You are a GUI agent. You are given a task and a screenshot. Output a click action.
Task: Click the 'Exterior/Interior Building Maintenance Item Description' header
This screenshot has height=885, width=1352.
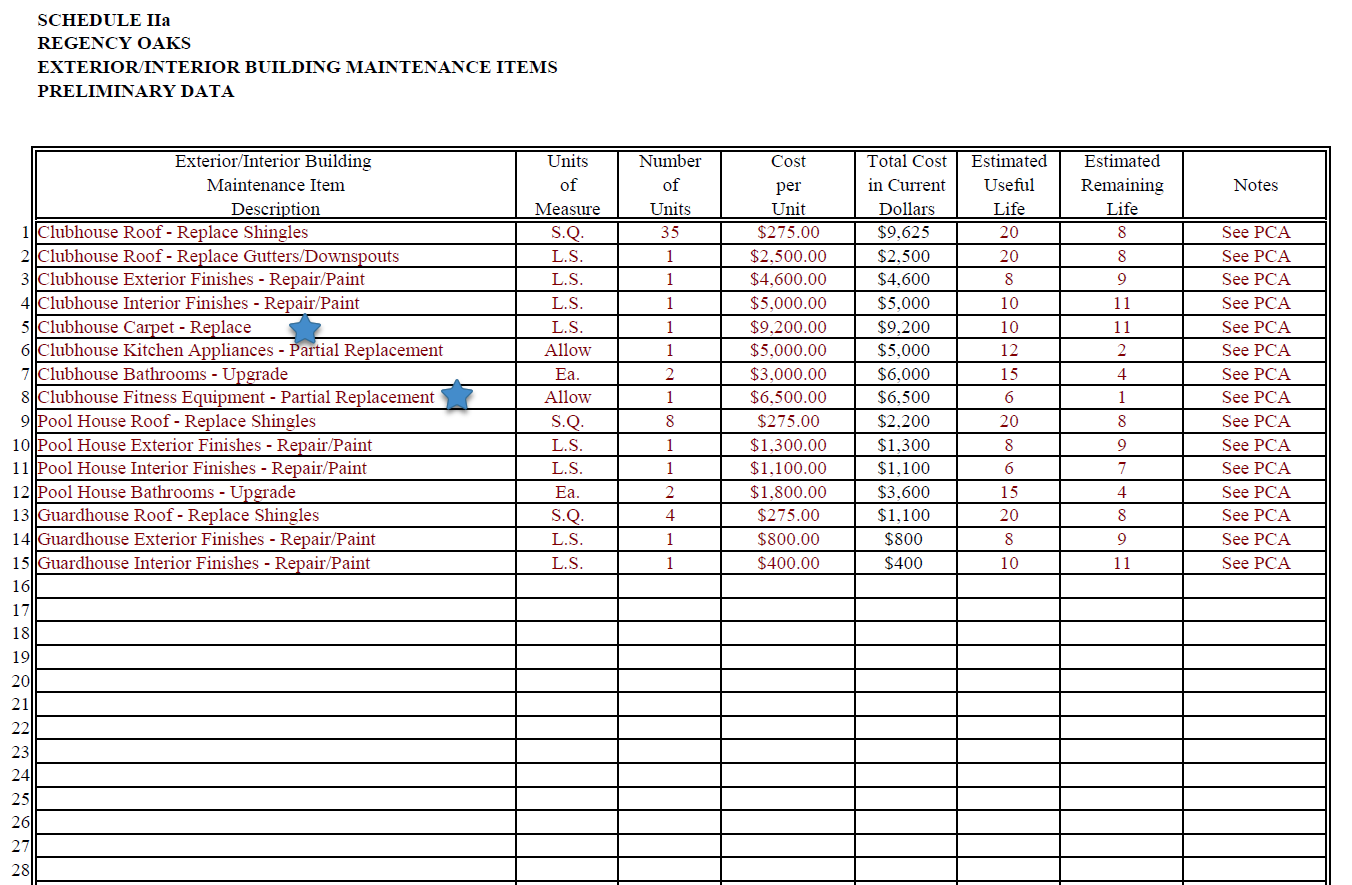(276, 185)
